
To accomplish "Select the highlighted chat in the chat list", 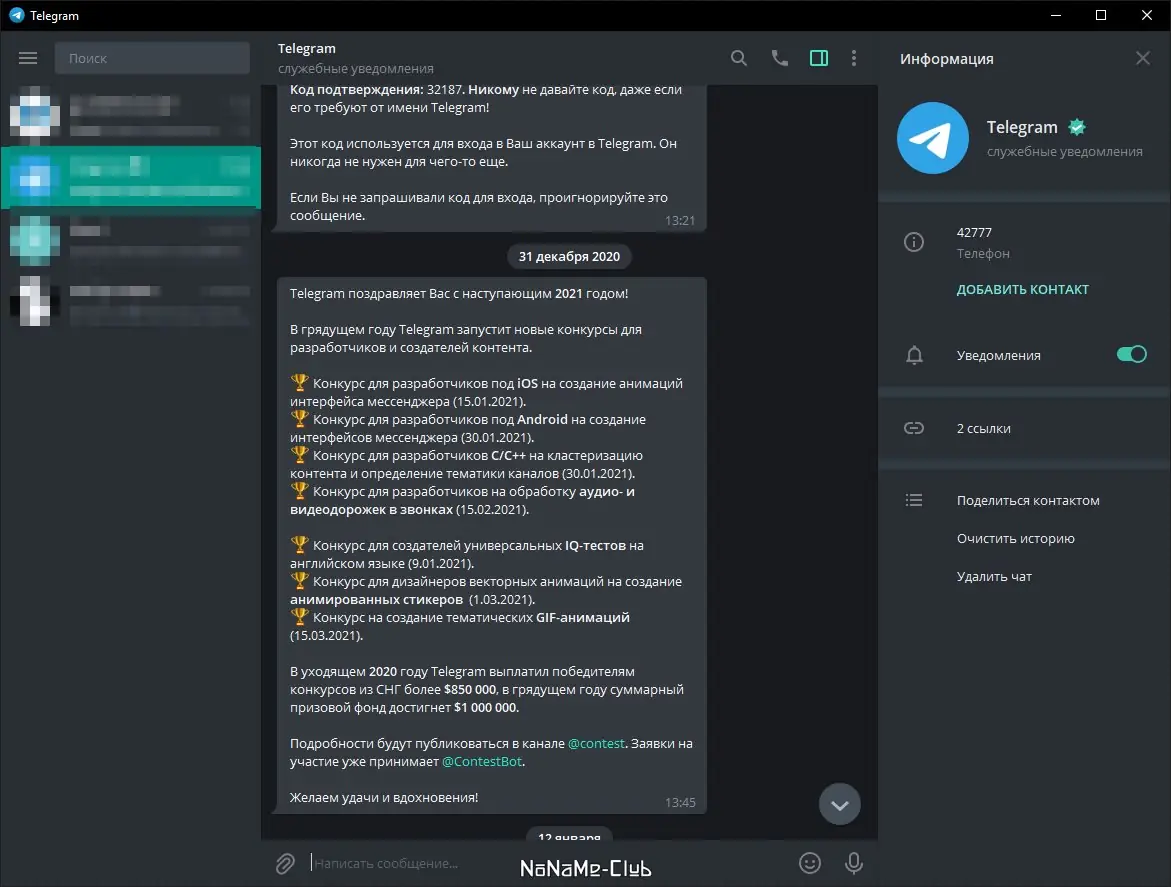I will pyautogui.click(x=131, y=178).
